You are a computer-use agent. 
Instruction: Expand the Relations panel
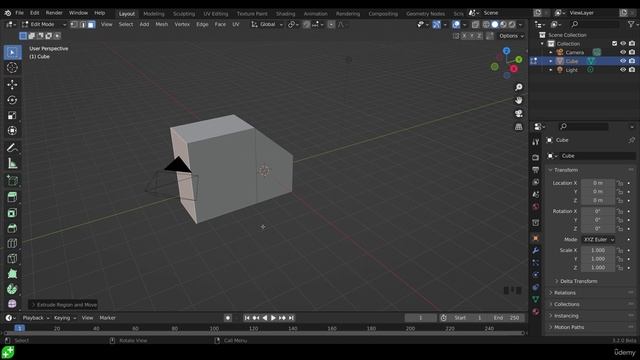click(564, 293)
